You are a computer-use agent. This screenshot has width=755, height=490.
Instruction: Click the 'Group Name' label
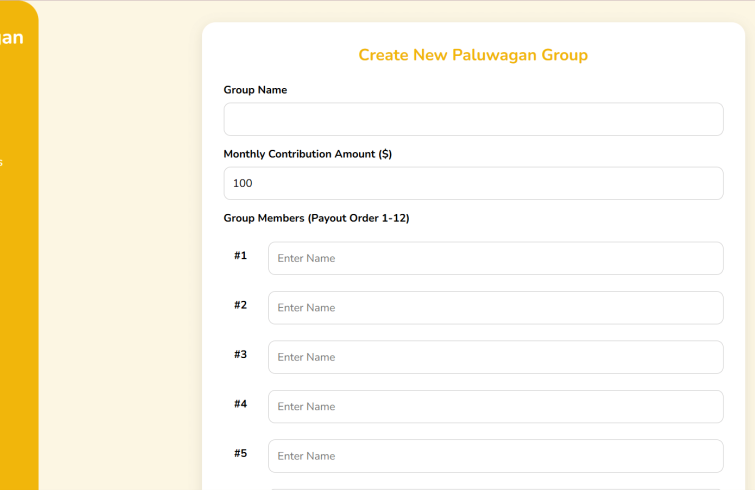pyautogui.click(x=255, y=90)
